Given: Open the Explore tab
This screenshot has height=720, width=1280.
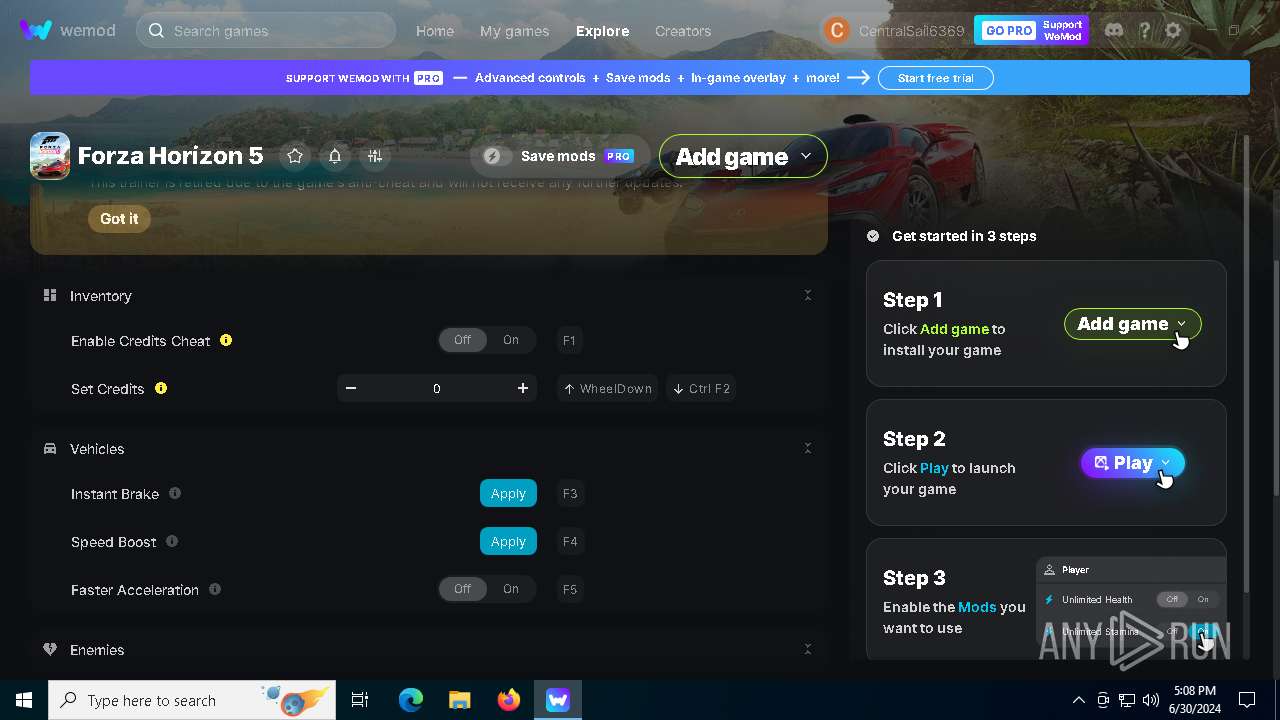Looking at the screenshot, I should 603,31.
